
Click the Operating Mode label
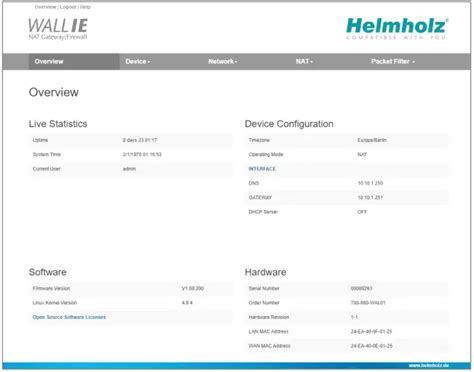[266, 155]
